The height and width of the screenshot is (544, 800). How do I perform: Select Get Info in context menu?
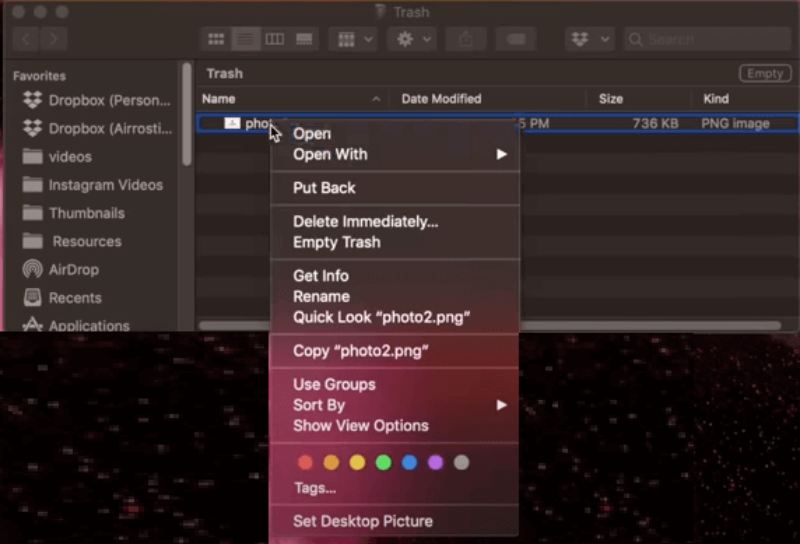point(320,275)
